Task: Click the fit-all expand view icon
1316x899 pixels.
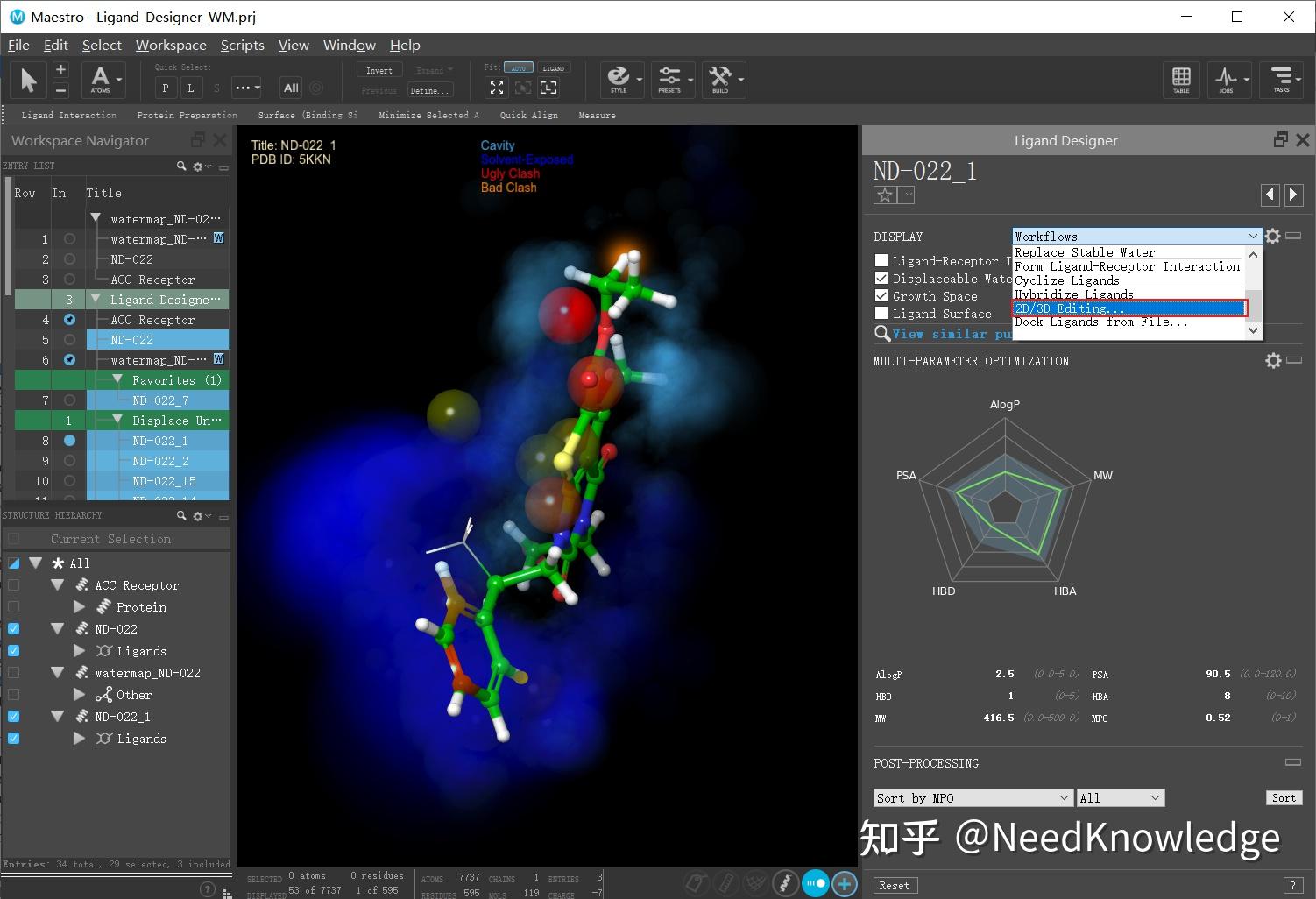Action: coord(497,88)
